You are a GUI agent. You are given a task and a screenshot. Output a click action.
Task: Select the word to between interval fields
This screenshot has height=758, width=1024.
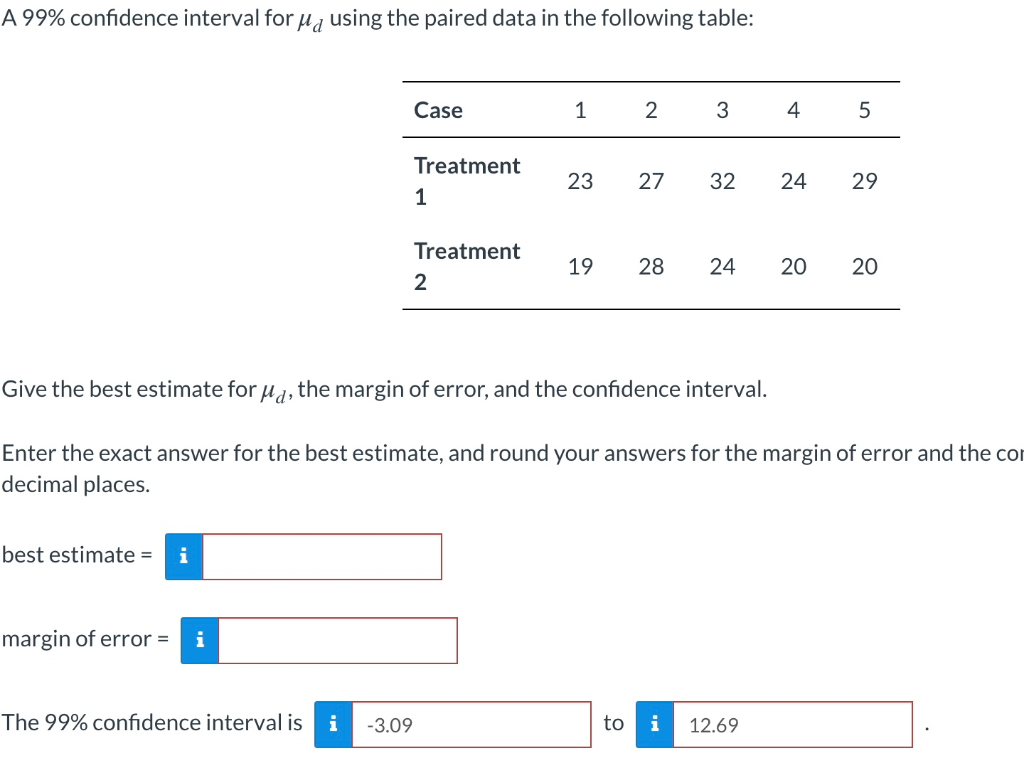(x=613, y=722)
